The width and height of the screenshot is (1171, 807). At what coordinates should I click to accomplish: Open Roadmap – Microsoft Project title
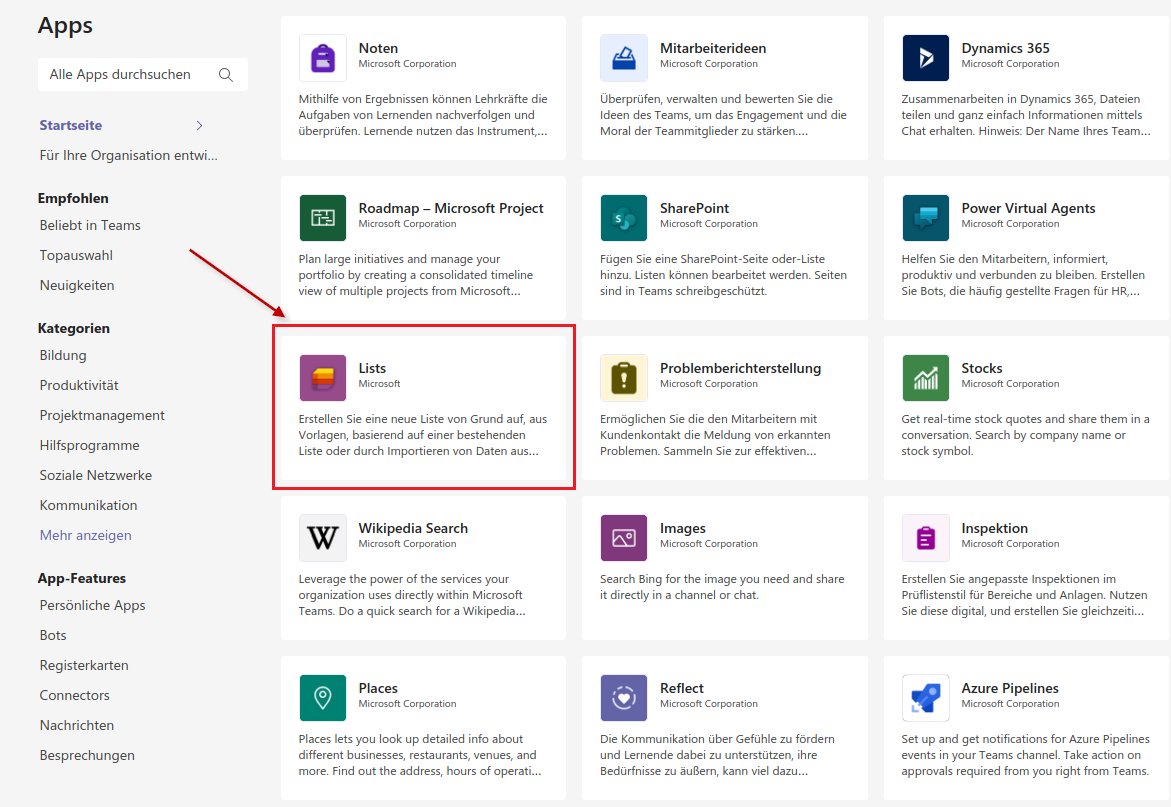click(x=451, y=208)
